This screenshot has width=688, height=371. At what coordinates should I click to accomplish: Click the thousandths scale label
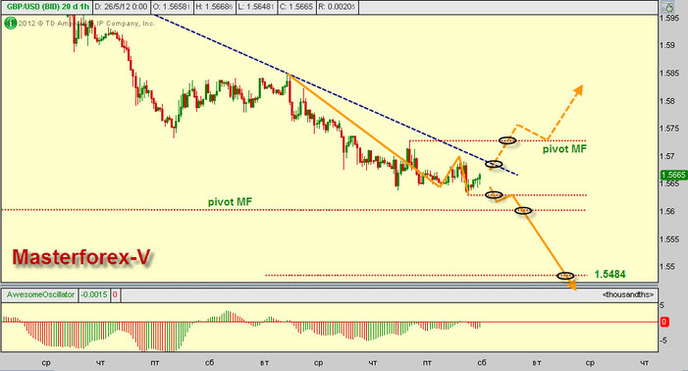[628, 295]
